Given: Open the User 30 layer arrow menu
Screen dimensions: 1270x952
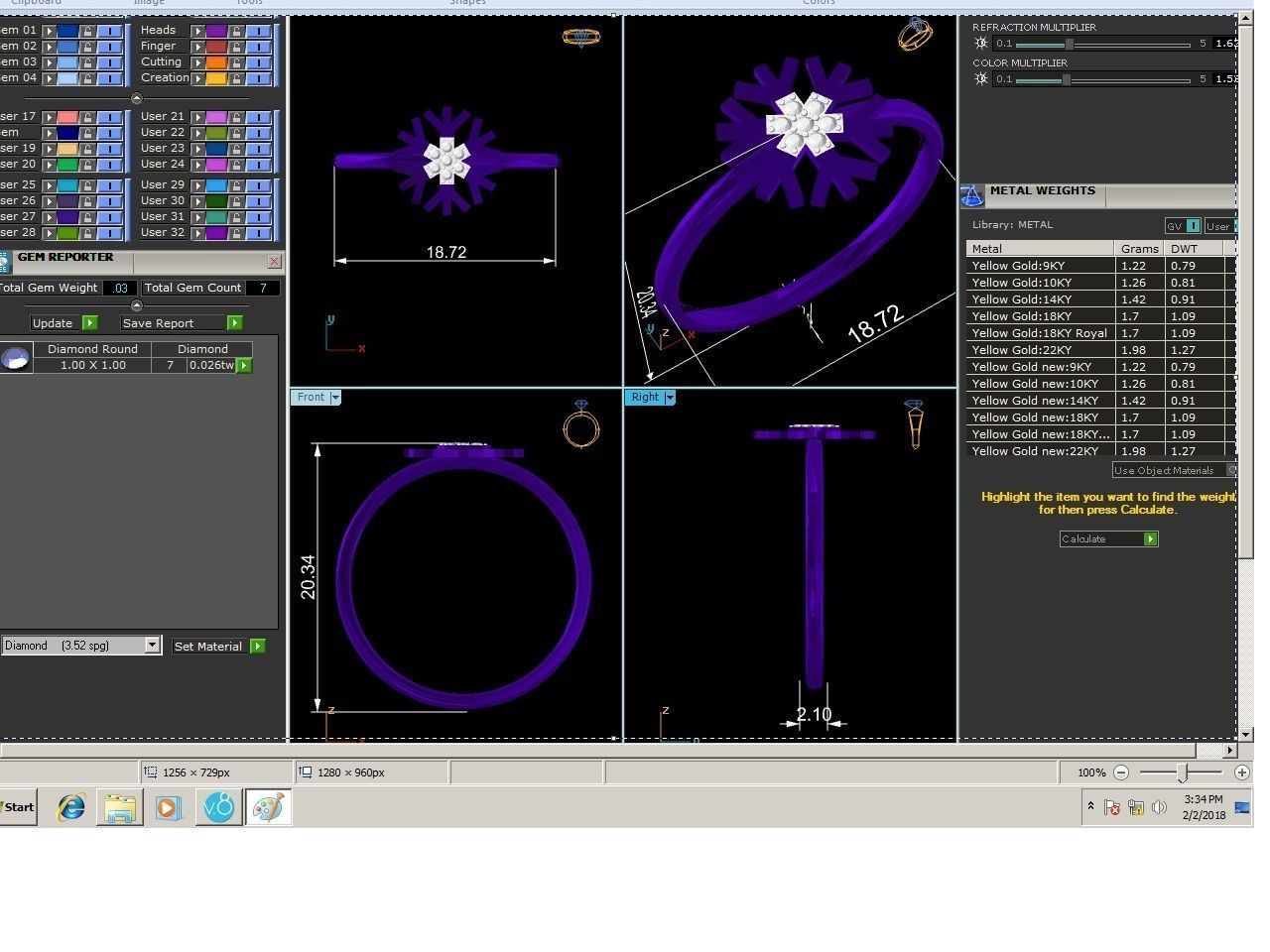Looking at the screenshot, I should 197,201.
